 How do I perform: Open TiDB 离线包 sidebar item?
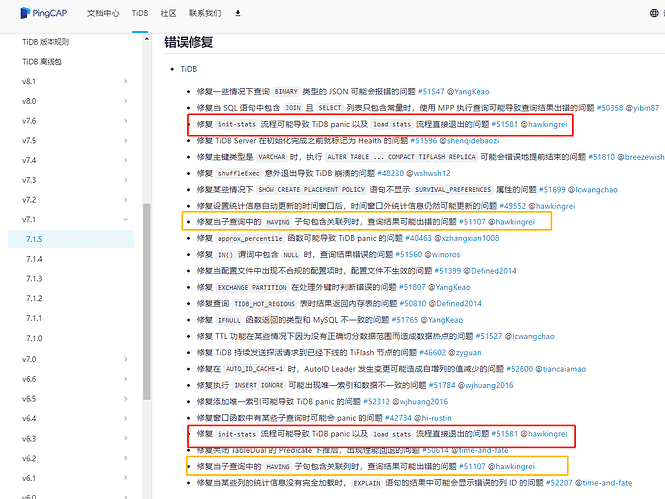(42, 62)
